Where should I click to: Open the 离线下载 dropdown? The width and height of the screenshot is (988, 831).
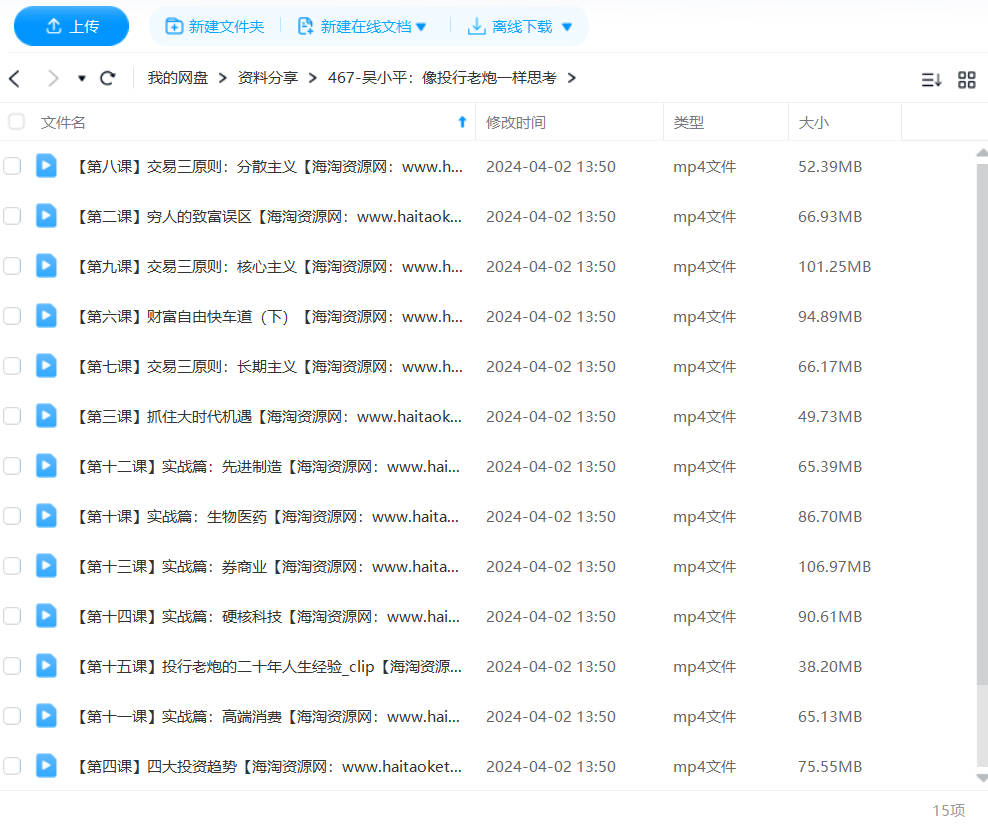(x=520, y=26)
